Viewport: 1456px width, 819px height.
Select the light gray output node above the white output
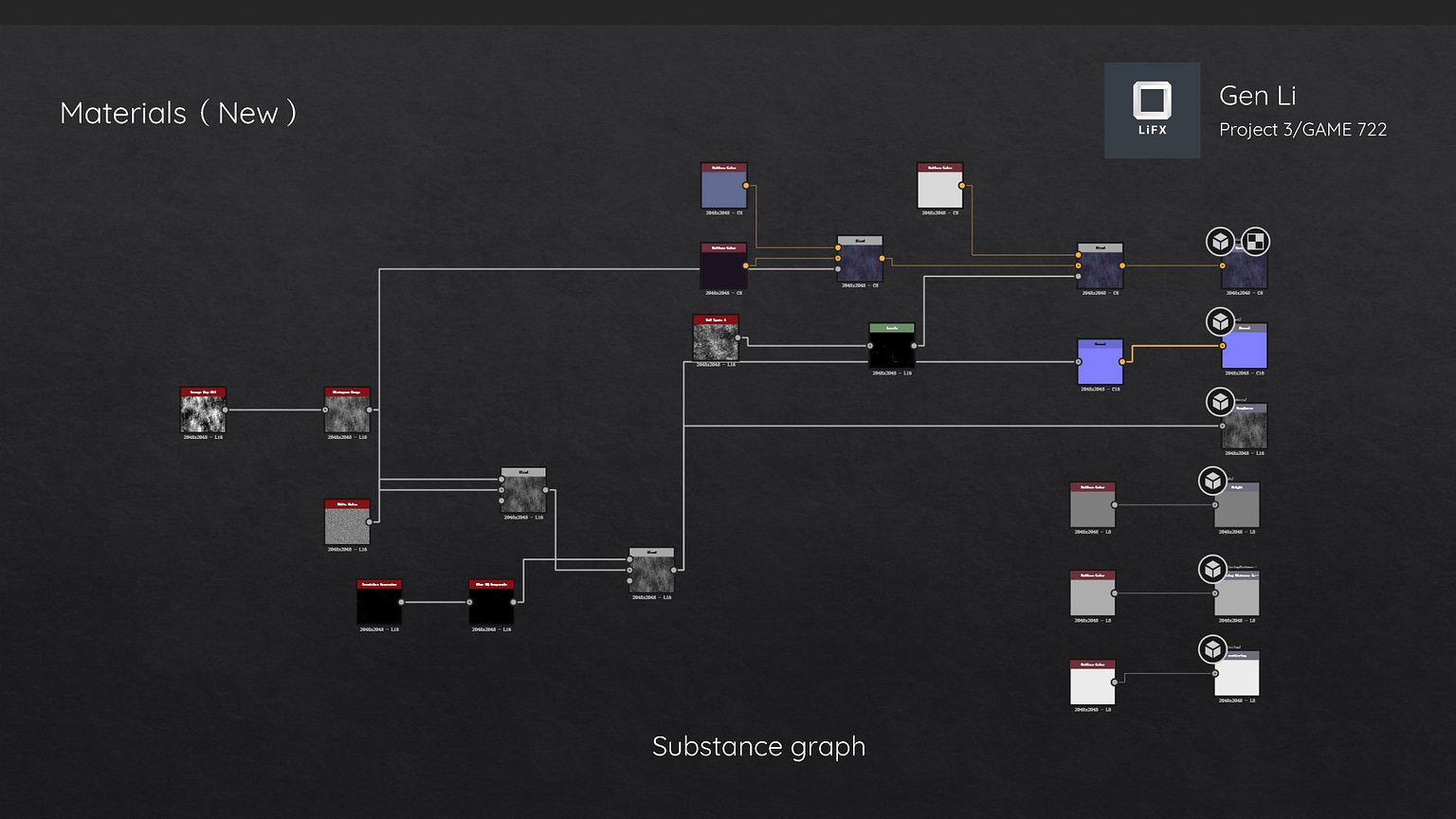pos(1236,593)
